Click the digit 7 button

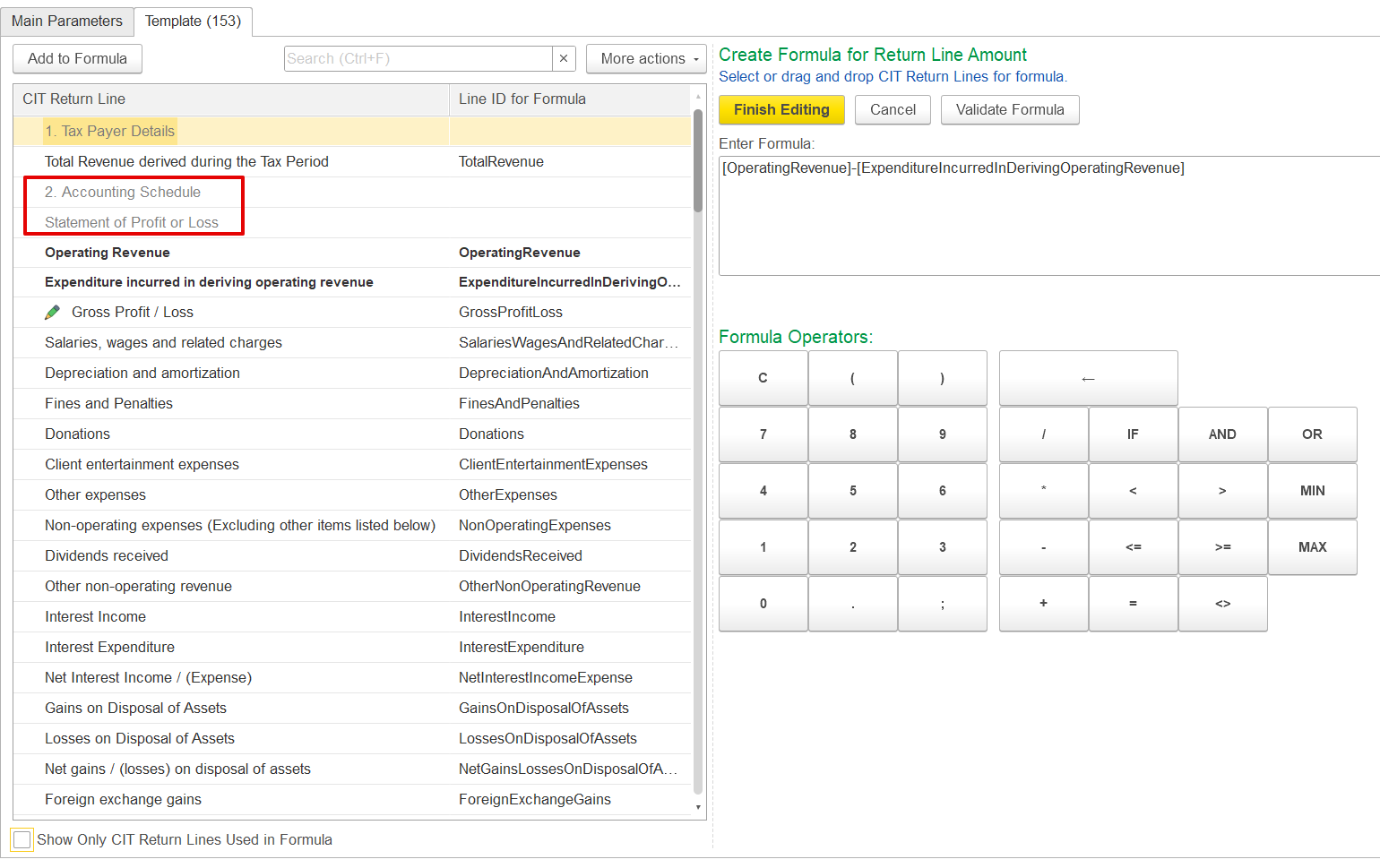(x=763, y=434)
